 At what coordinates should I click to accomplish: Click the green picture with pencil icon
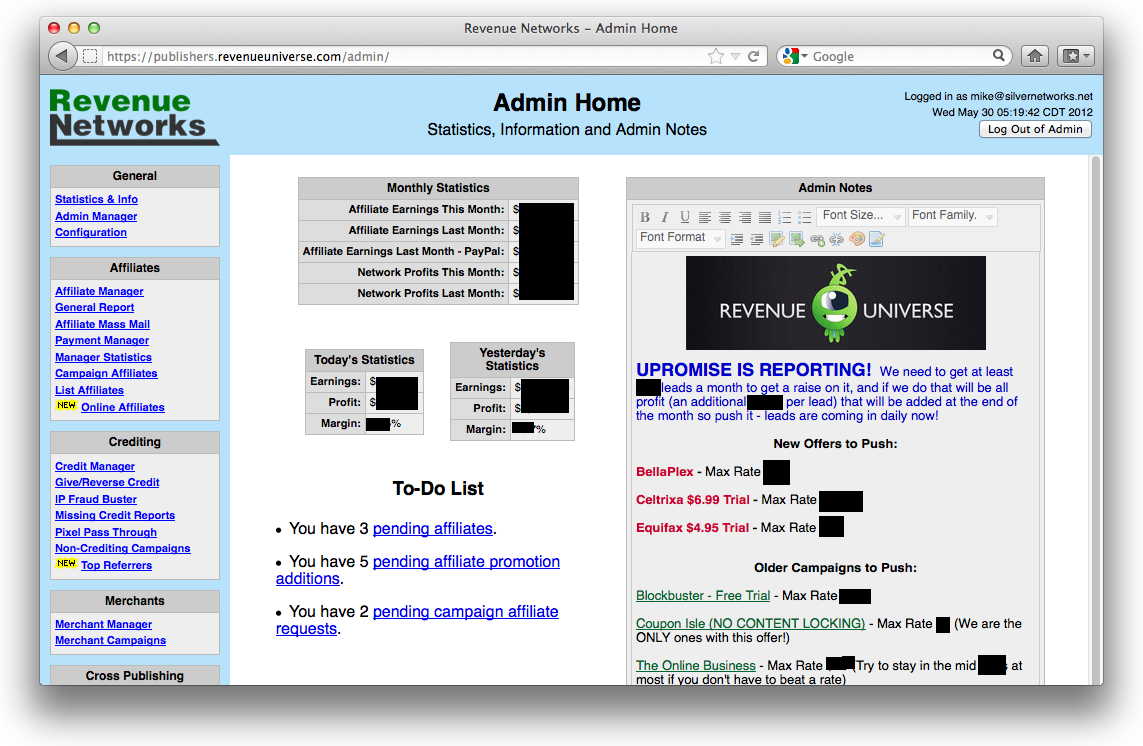(777, 239)
